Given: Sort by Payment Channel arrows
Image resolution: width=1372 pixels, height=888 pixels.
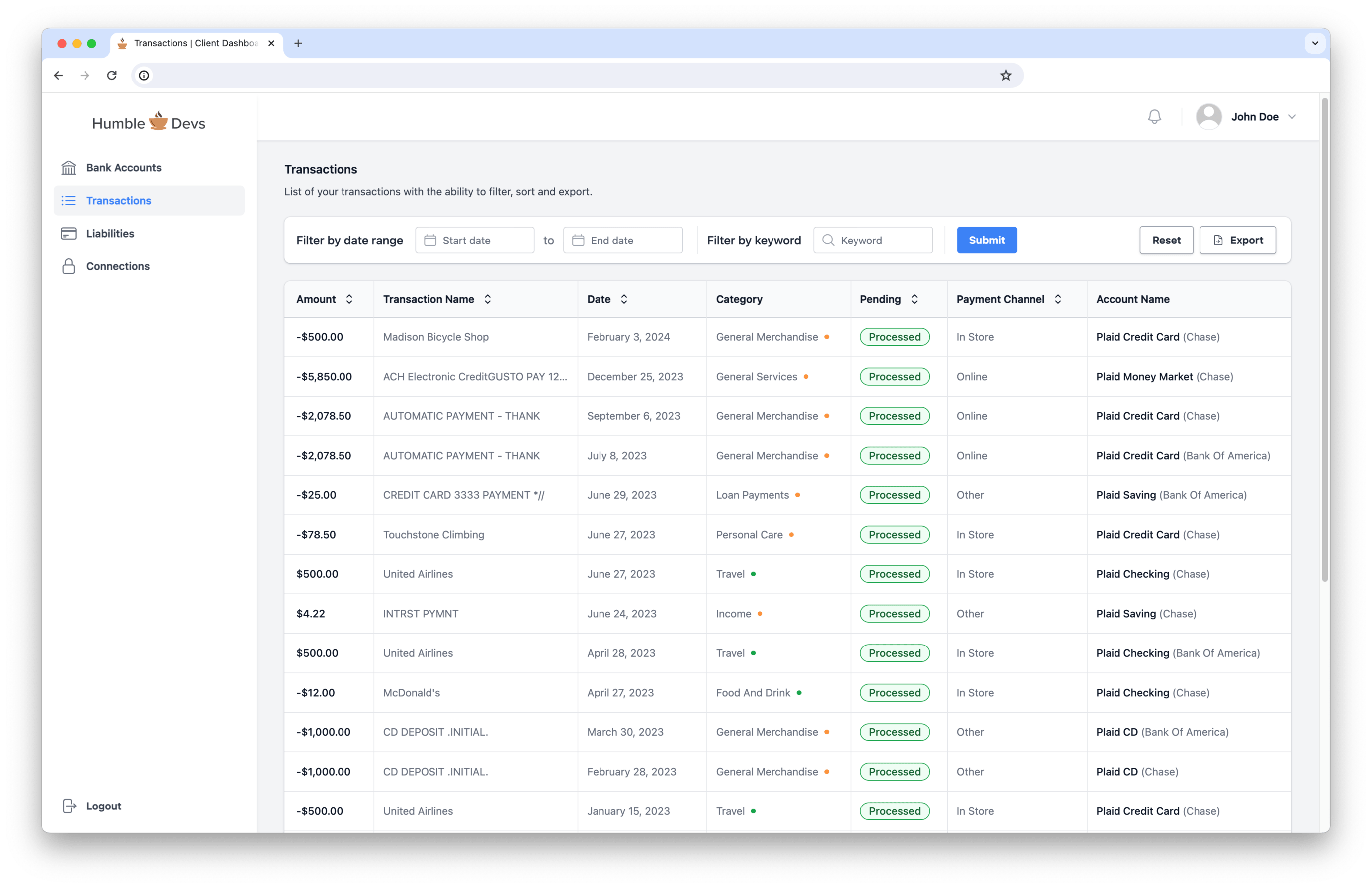Looking at the screenshot, I should click(1058, 299).
